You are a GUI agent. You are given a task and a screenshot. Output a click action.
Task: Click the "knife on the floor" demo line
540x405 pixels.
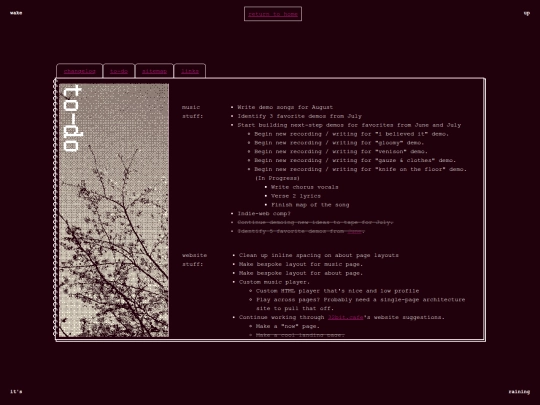pos(361,169)
